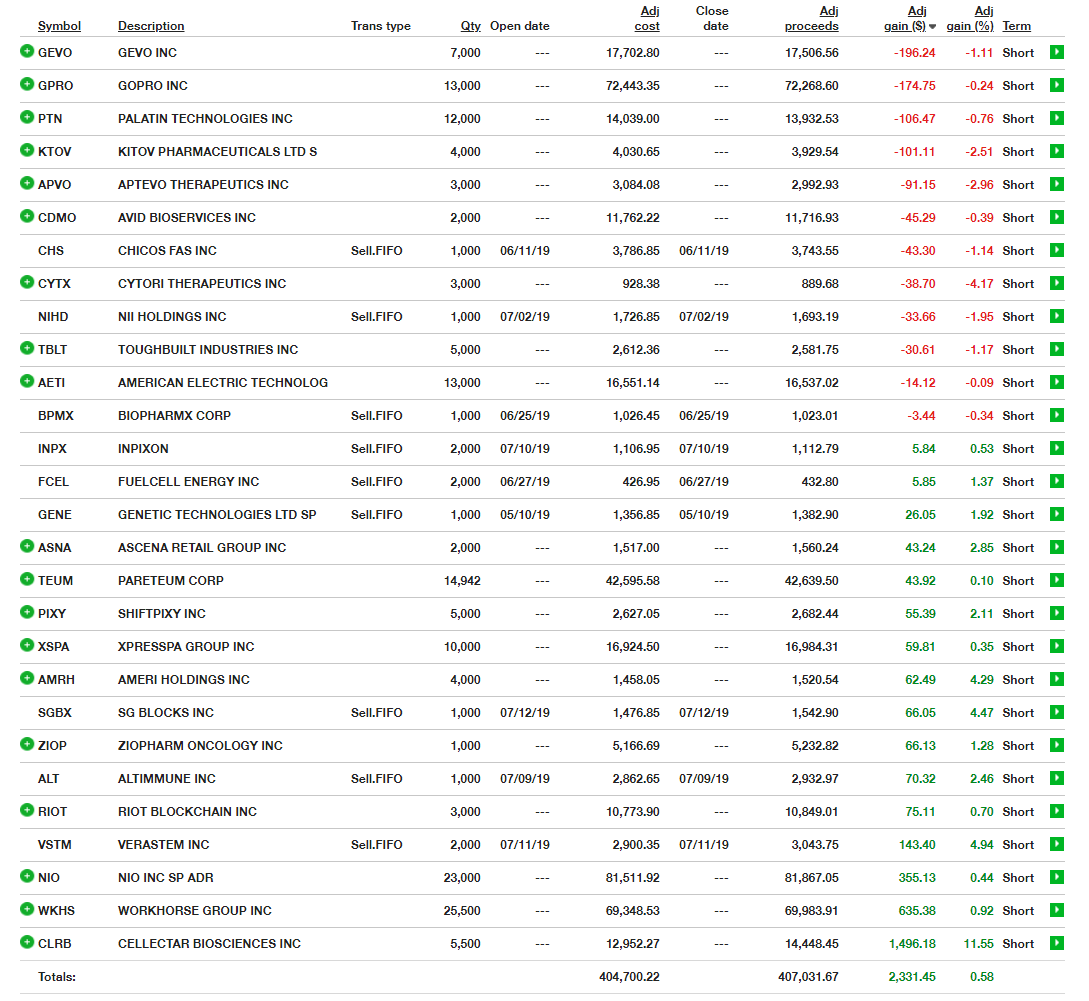The height and width of the screenshot is (1001, 1089).
Task: Click green arrow icon on ZIOP row
Action: [1057, 745]
